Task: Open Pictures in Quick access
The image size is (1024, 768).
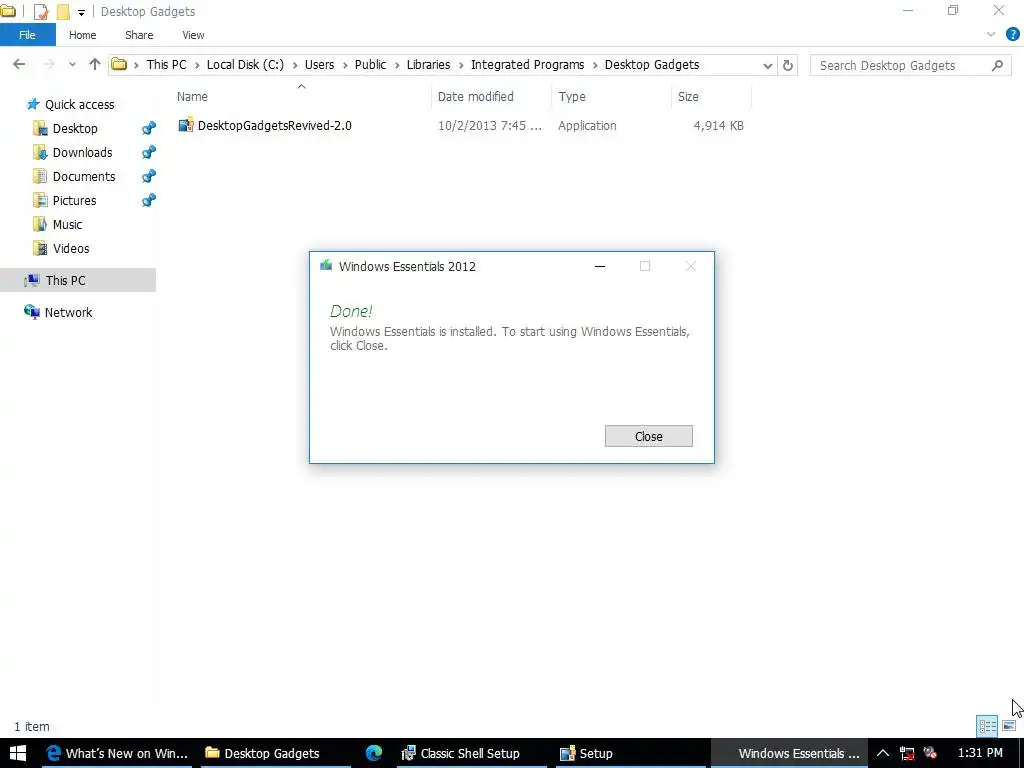Action: click(x=74, y=200)
